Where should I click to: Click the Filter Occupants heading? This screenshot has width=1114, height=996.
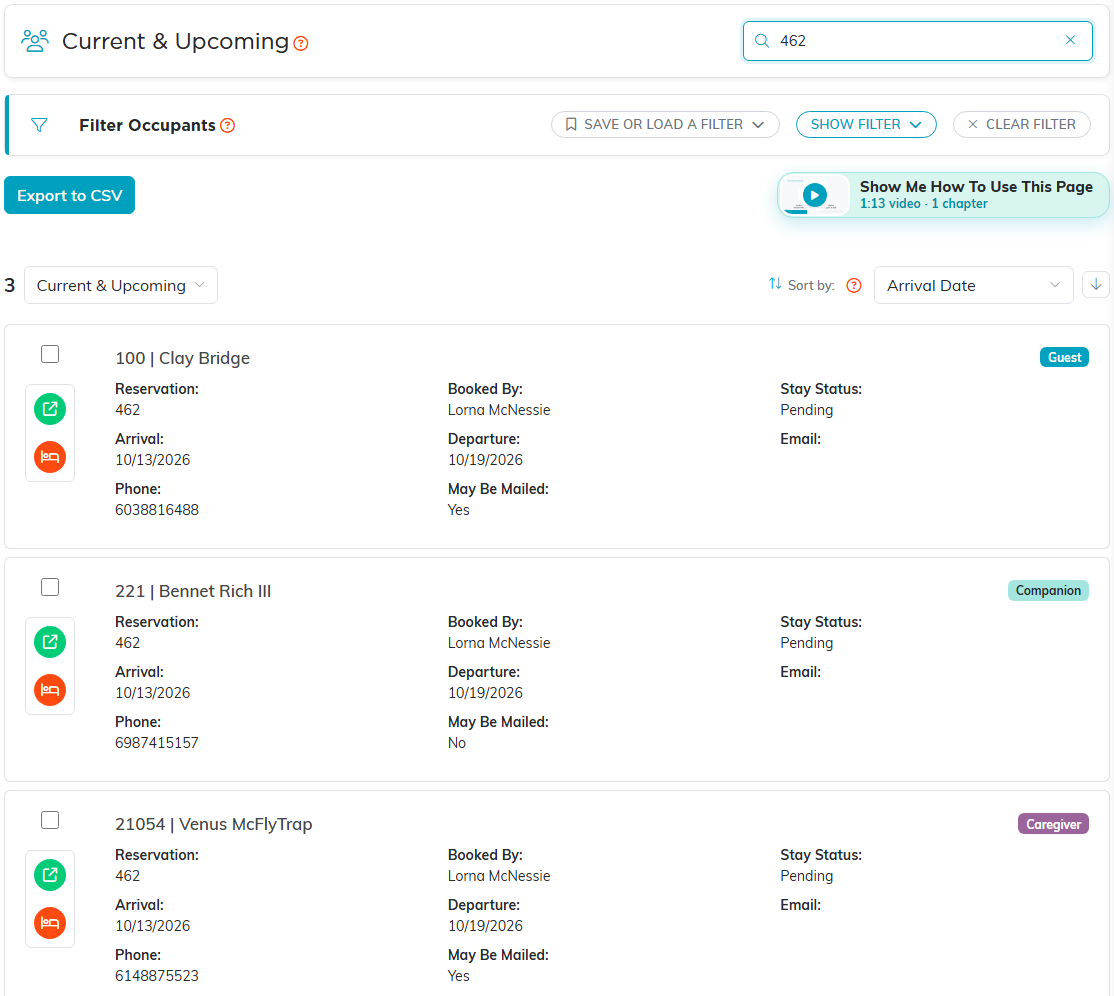(x=147, y=126)
